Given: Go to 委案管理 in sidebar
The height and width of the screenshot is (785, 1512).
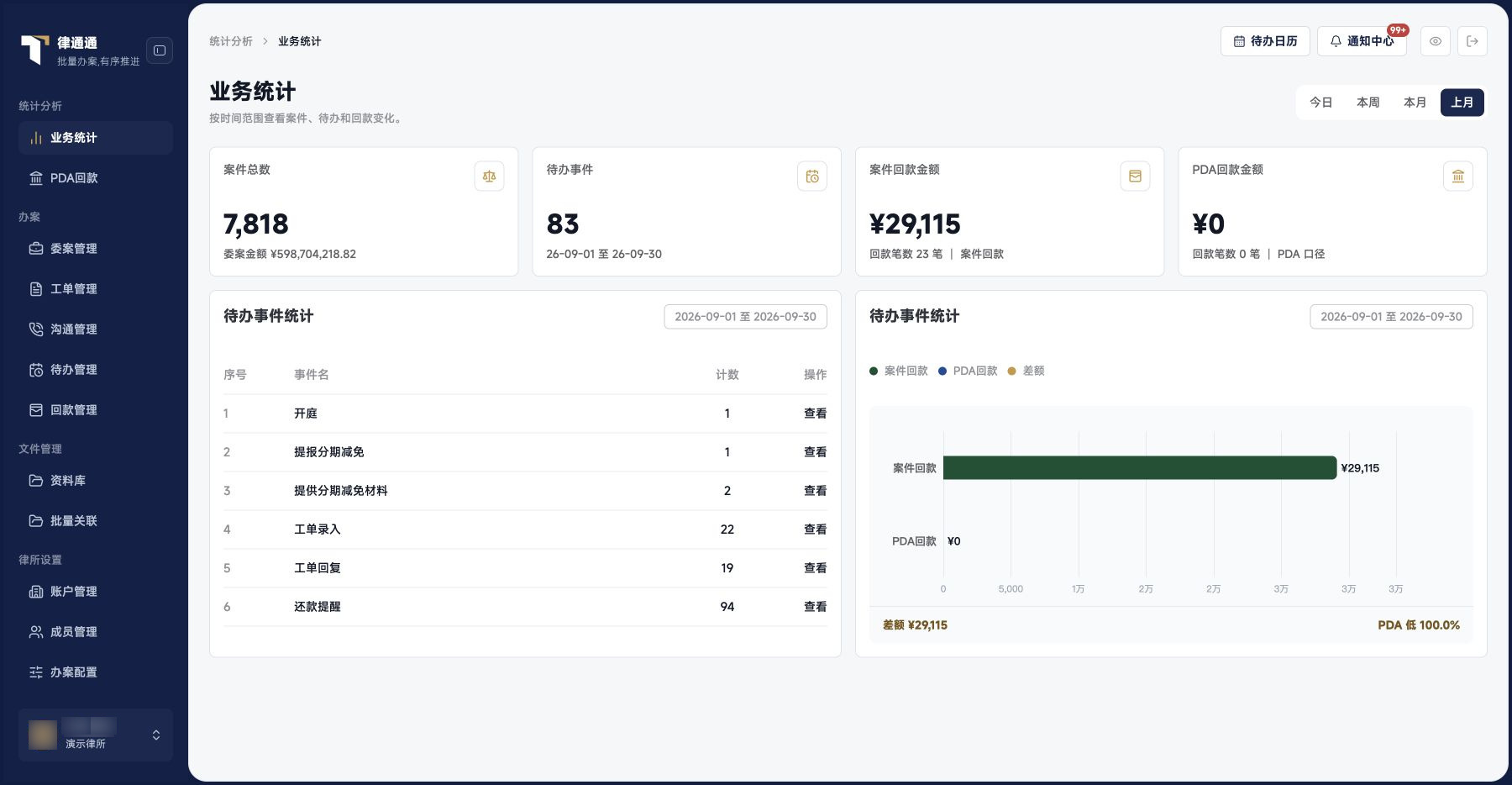Looking at the screenshot, I should (x=96, y=249).
